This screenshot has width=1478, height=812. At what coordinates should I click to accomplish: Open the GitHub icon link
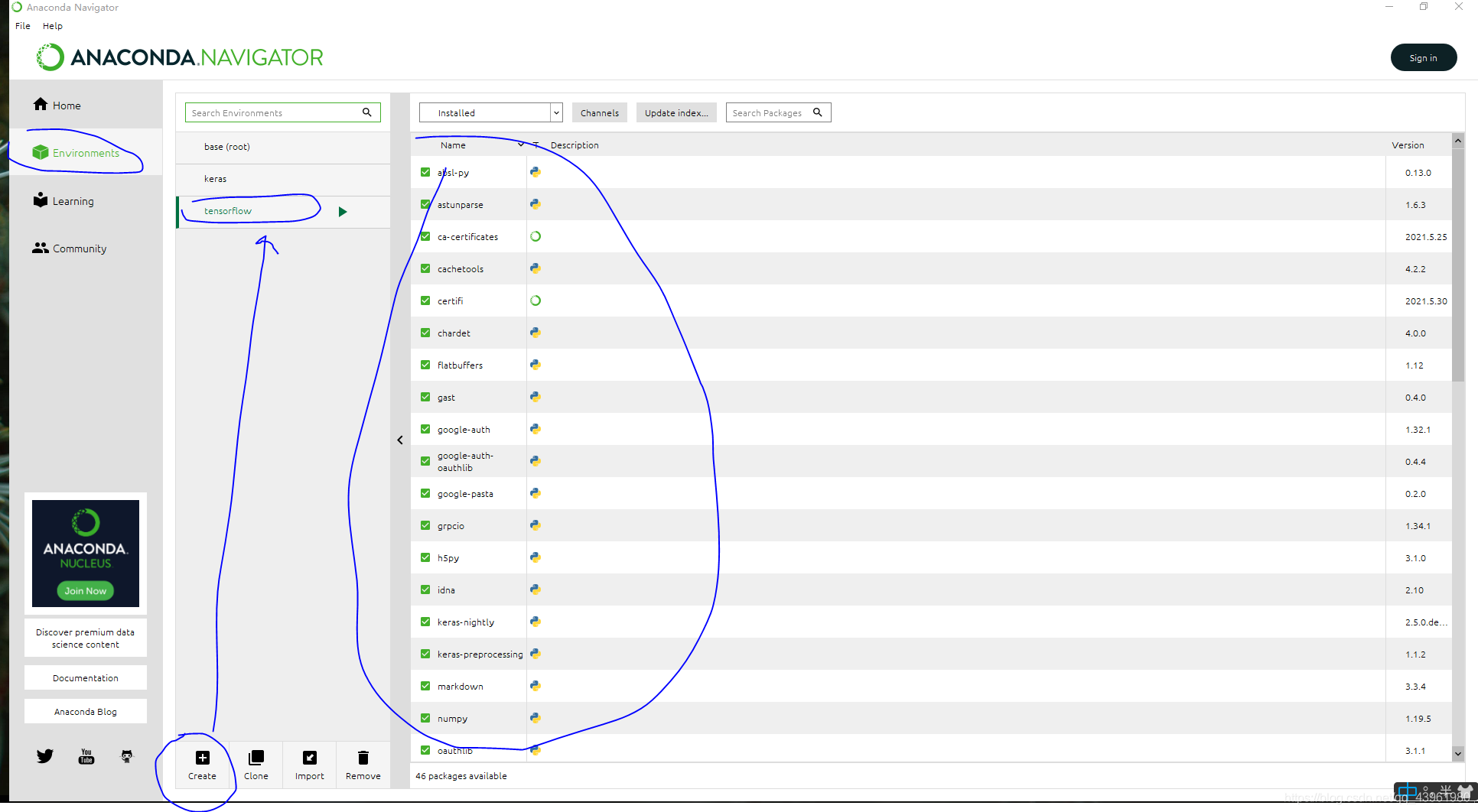pos(127,756)
